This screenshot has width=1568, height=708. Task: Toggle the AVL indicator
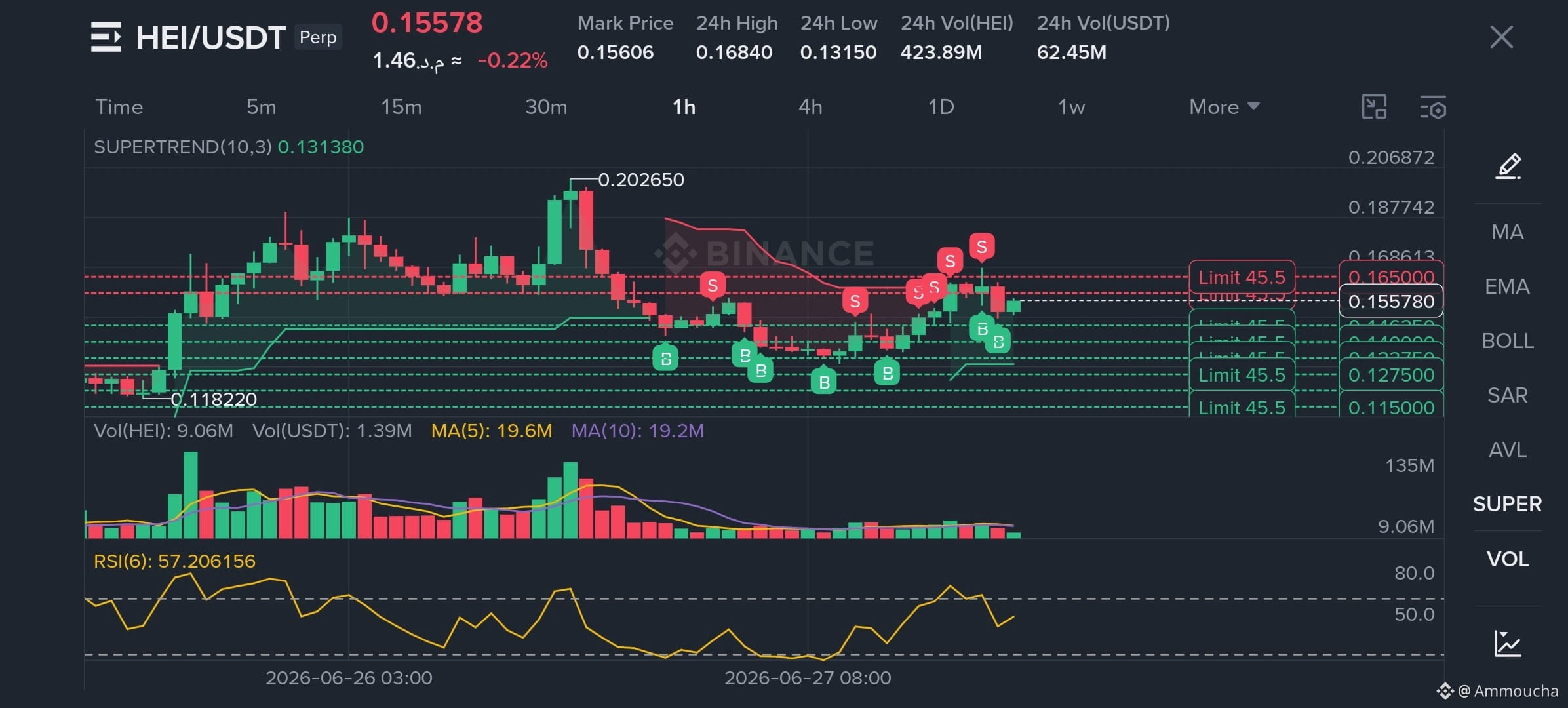click(1507, 450)
